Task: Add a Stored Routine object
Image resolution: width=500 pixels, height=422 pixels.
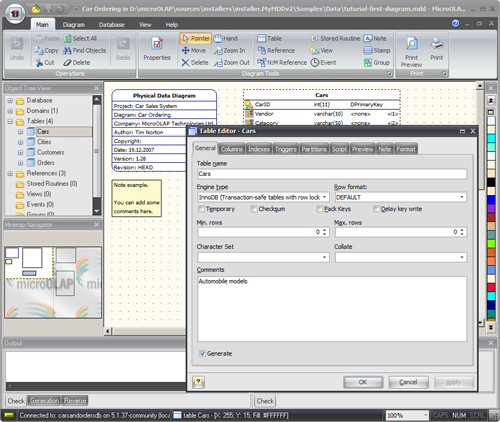Action: pyautogui.click(x=335, y=39)
